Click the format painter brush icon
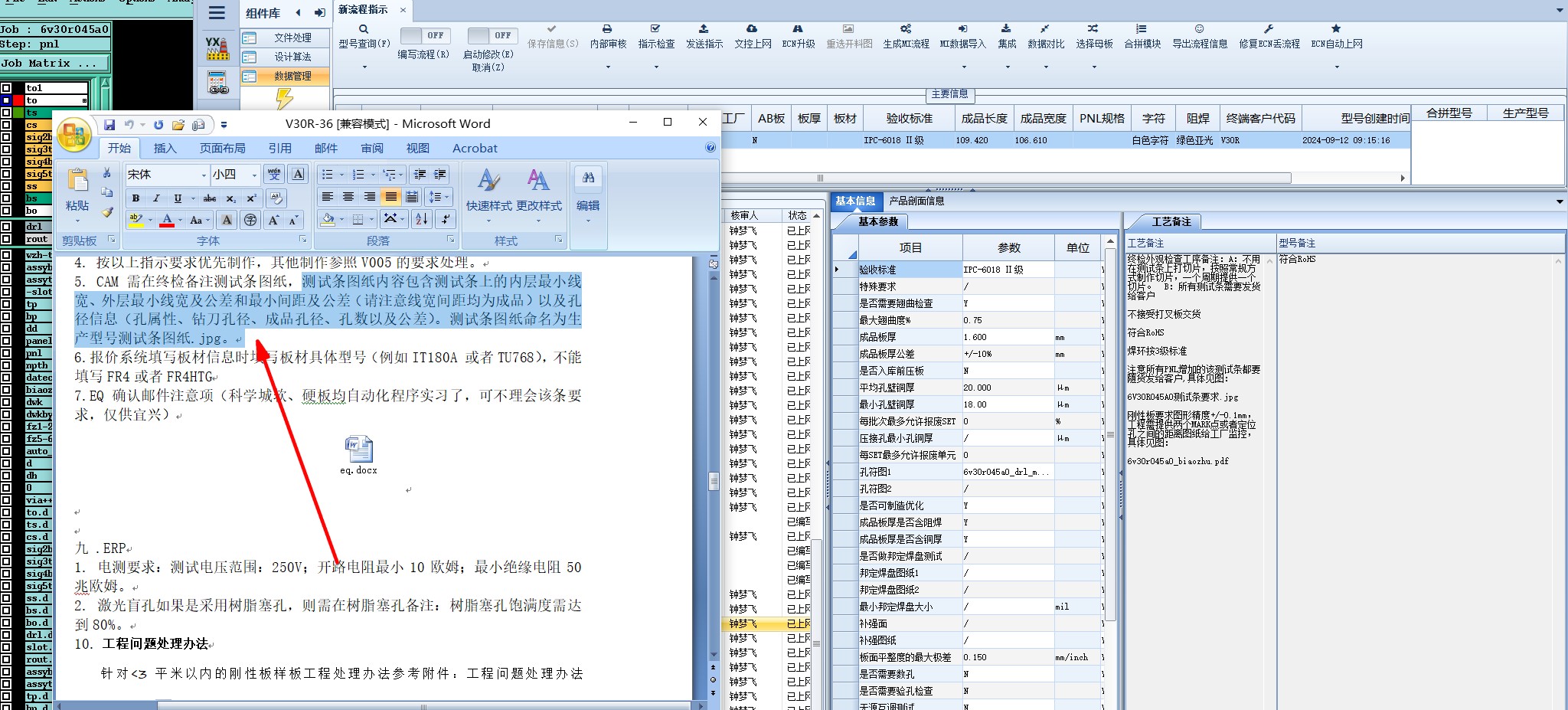The width and height of the screenshot is (1568, 710). pyautogui.click(x=107, y=212)
